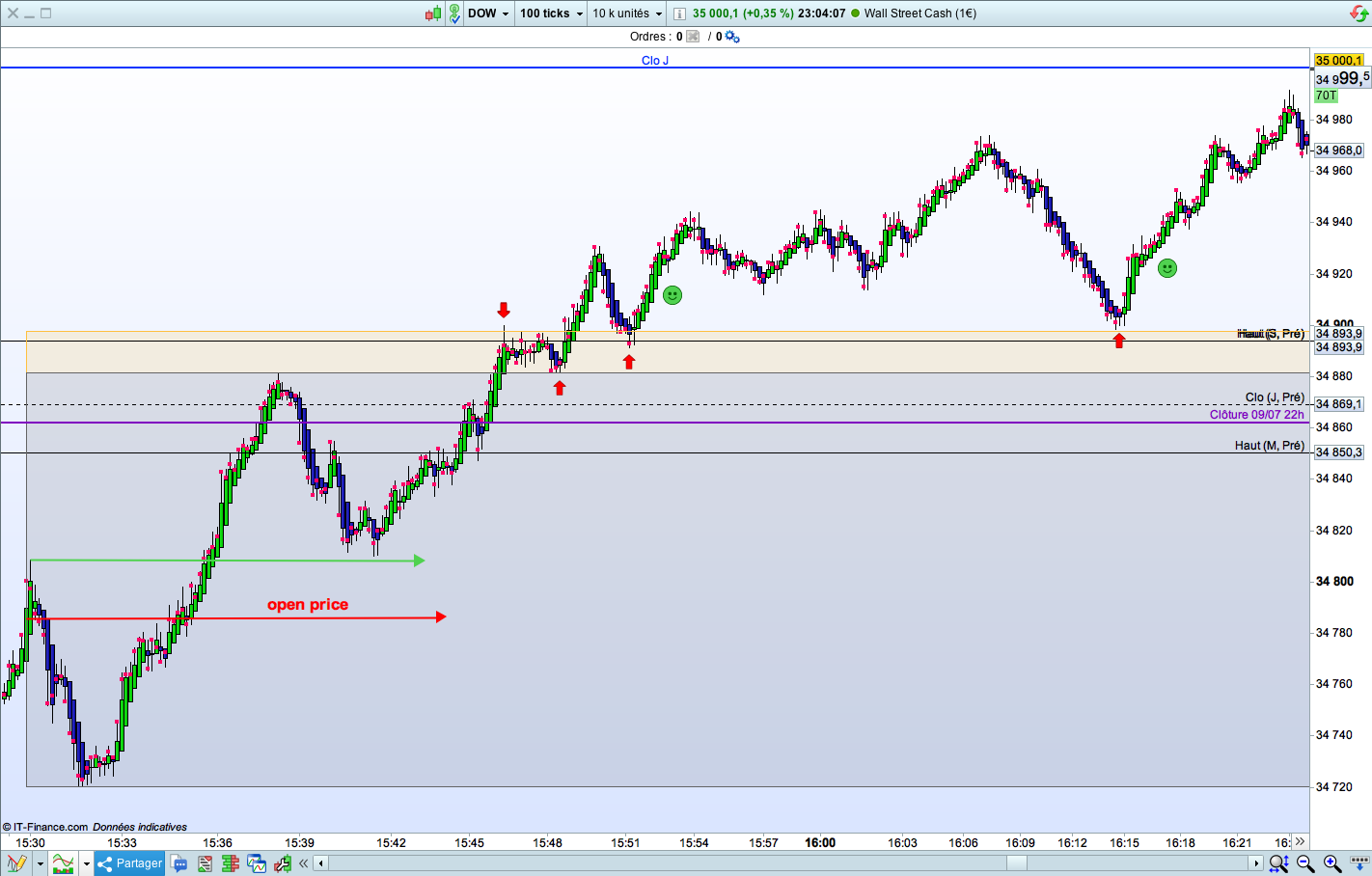Click the Haut (M, Pré) level label

[1270, 446]
